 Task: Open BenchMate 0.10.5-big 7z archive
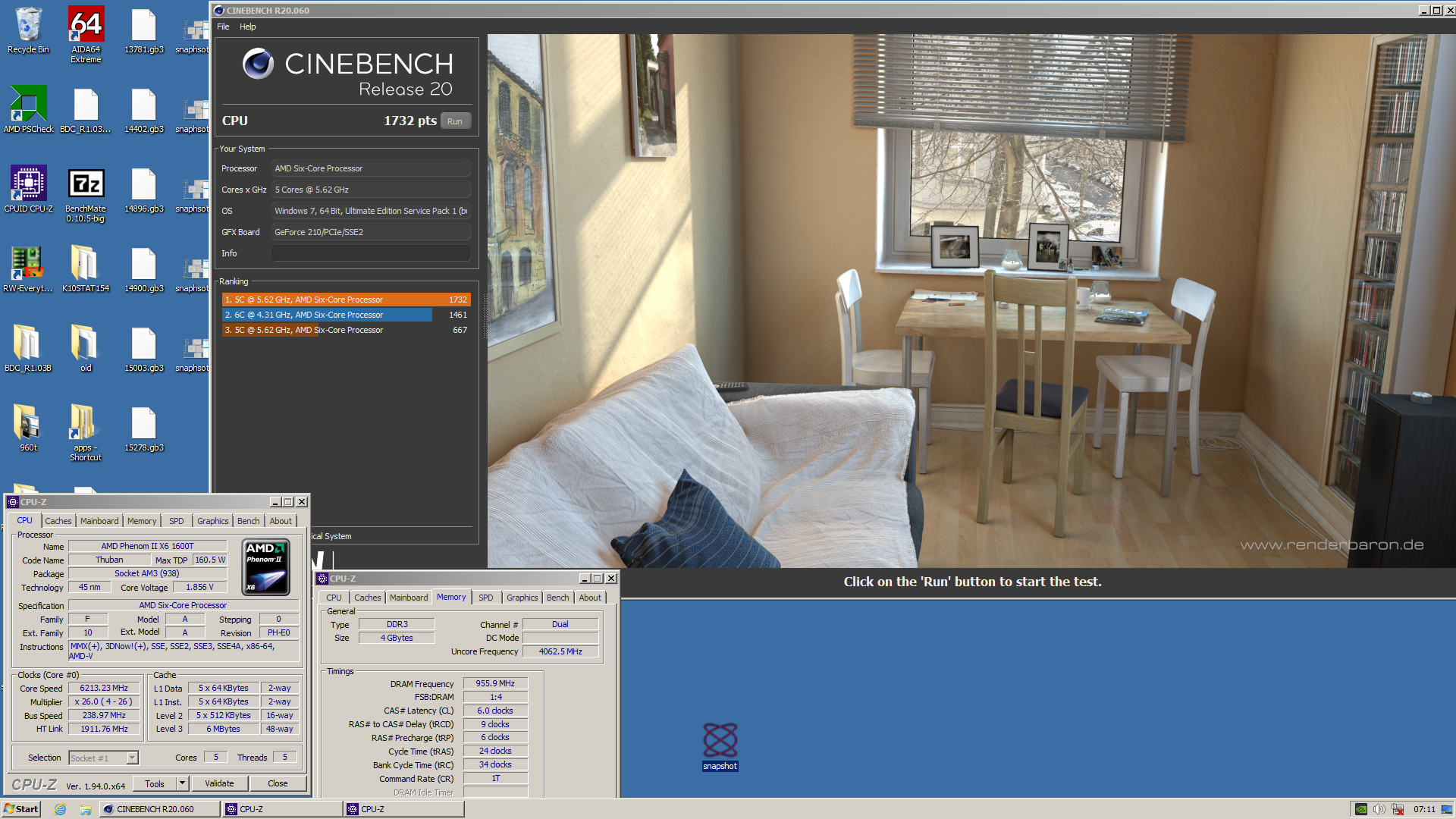[86, 195]
